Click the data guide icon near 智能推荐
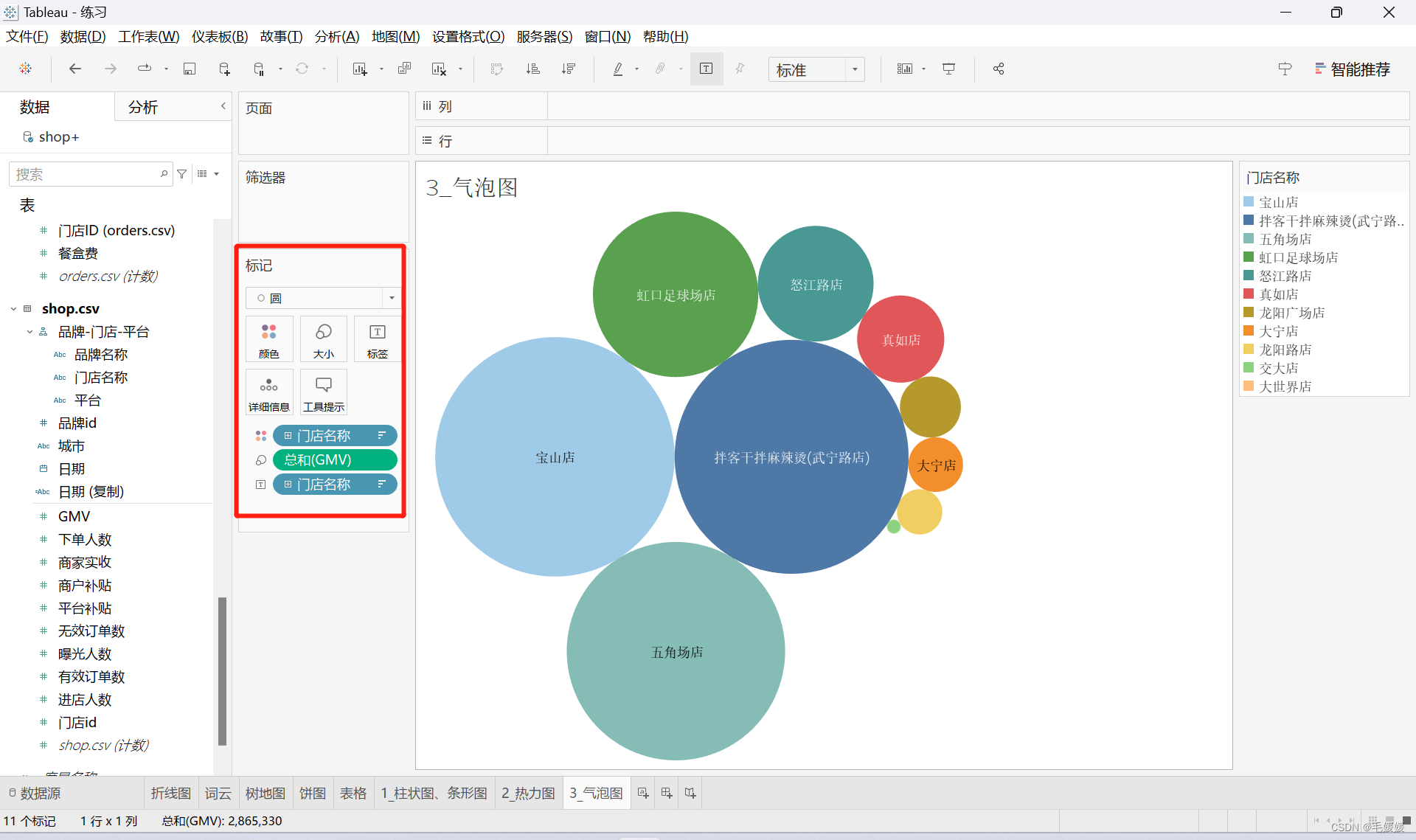The width and height of the screenshot is (1416, 840). [1285, 69]
